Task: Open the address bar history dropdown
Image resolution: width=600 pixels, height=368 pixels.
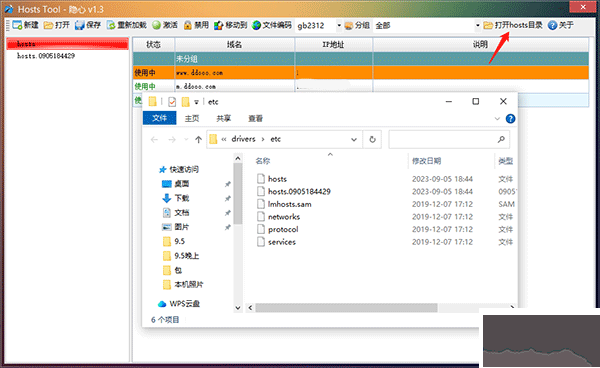Action: [354, 140]
